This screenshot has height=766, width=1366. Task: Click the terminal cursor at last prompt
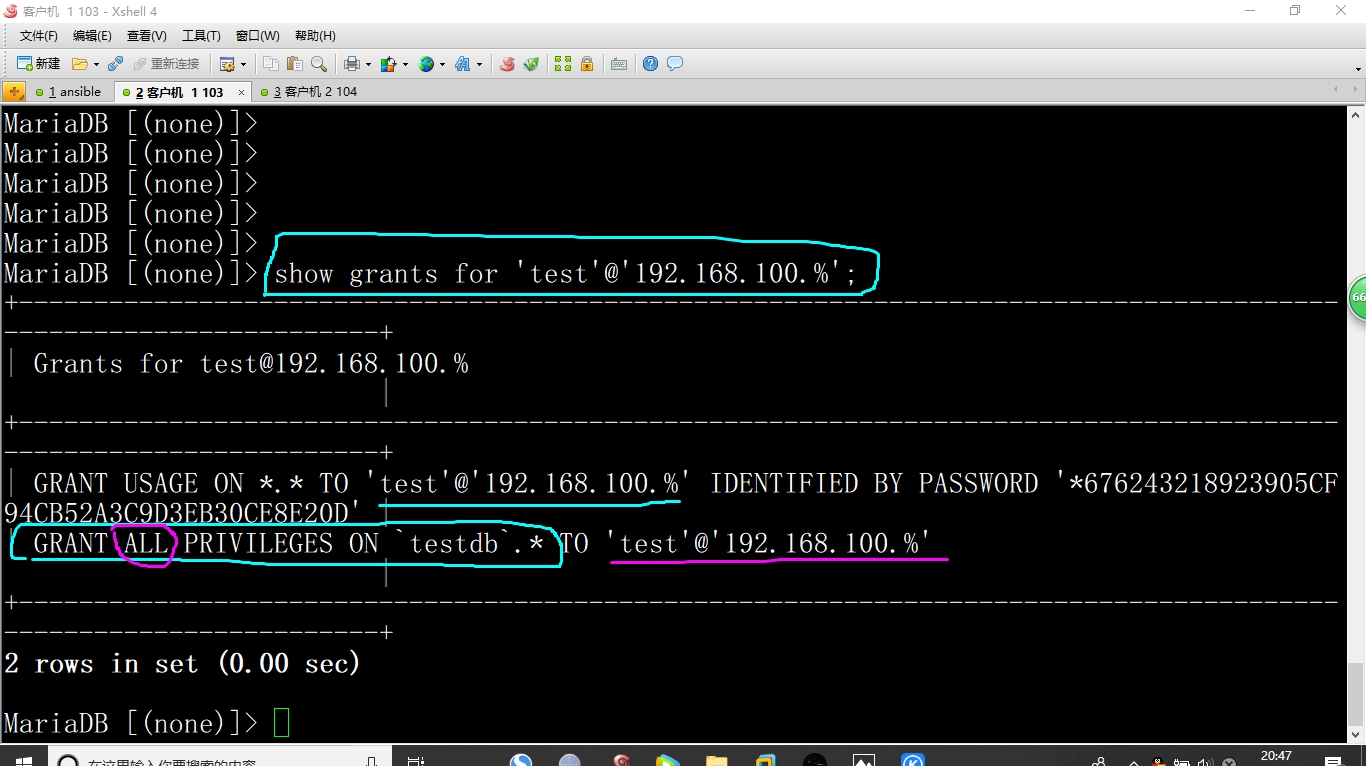281,723
